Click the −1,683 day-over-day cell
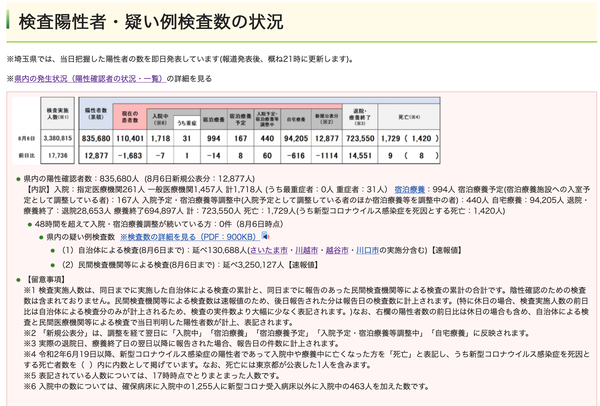The height and width of the screenshot is (406, 600). click(x=130, y=156)
